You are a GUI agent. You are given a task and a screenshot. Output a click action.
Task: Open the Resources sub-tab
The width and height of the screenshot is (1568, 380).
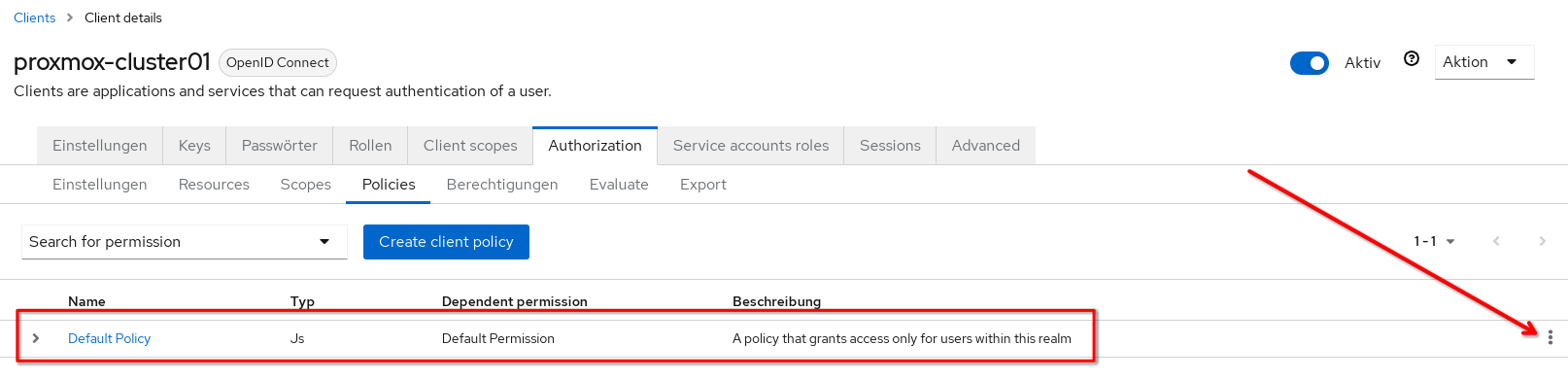point(214,185)
